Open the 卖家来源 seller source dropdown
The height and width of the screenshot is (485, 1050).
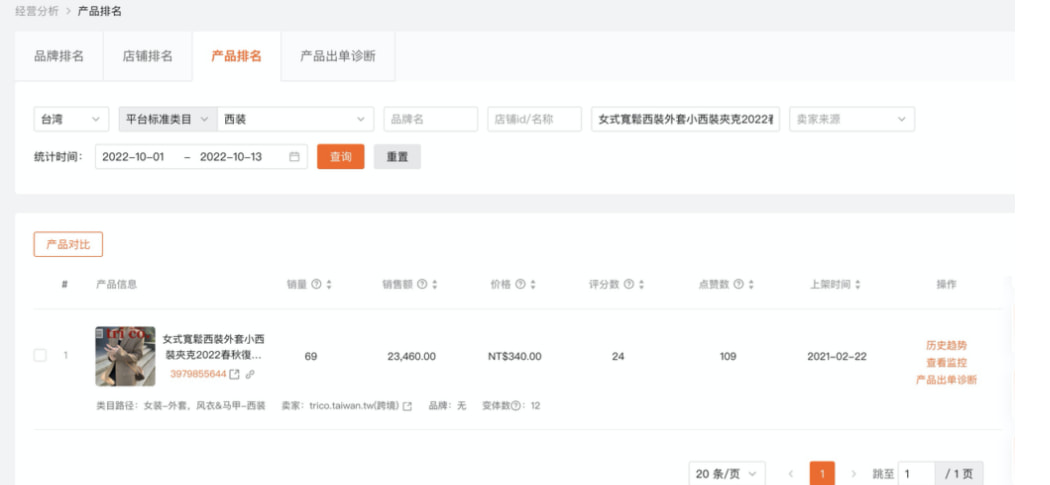pos(852,119)
